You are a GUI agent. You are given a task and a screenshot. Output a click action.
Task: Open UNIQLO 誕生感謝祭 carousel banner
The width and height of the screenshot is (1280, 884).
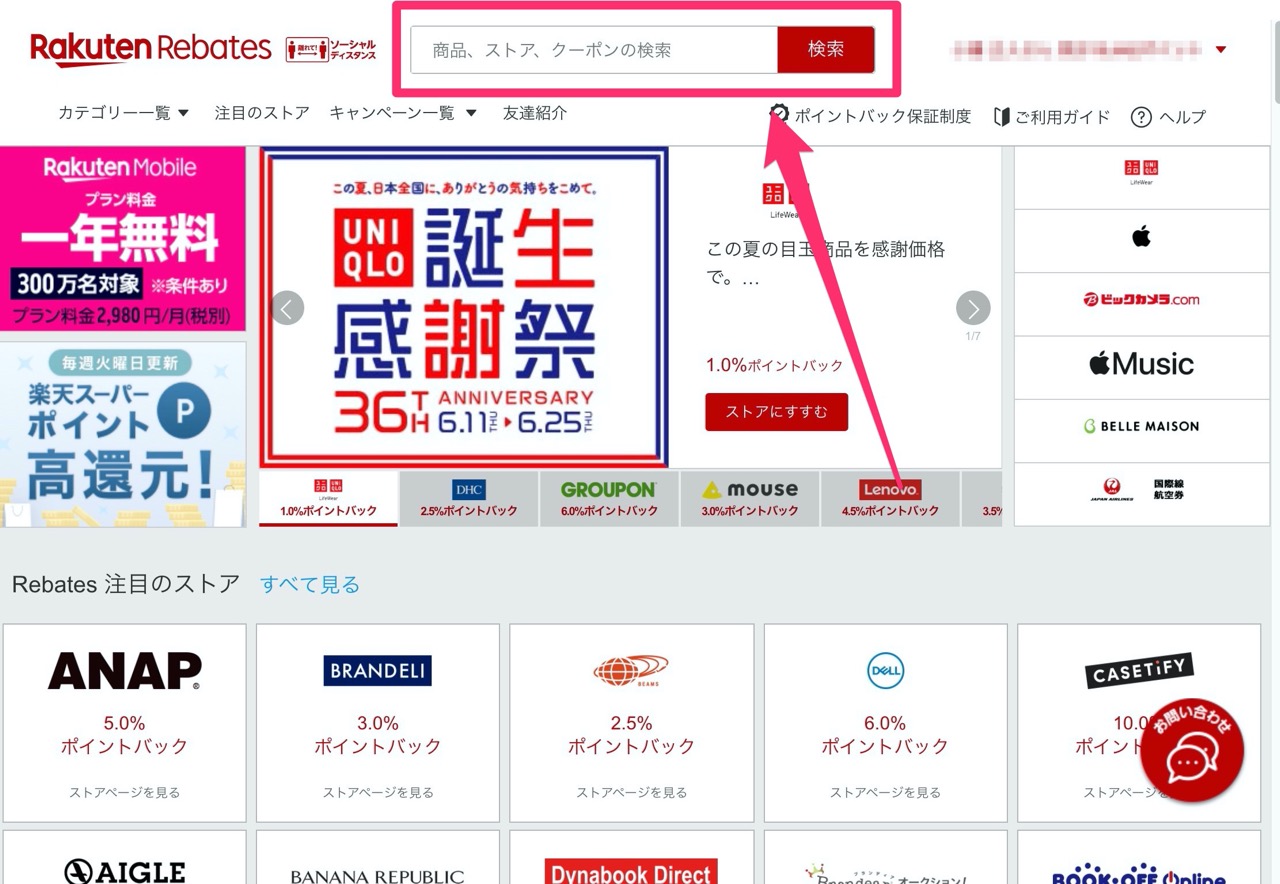pos(464,307)
